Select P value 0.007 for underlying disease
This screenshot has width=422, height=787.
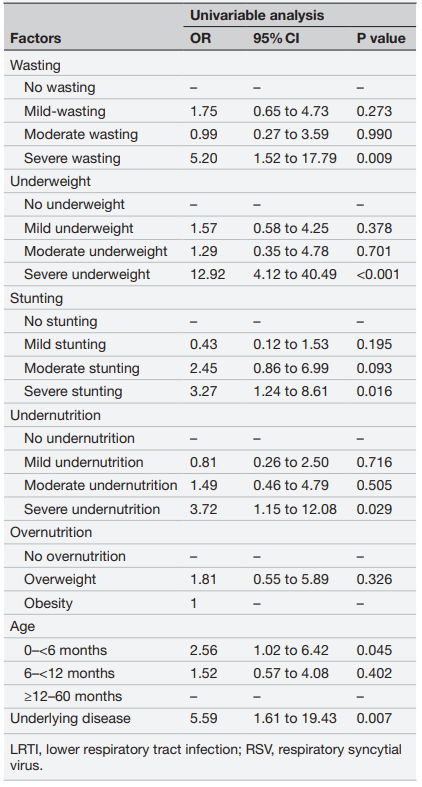tap(374, 719)
